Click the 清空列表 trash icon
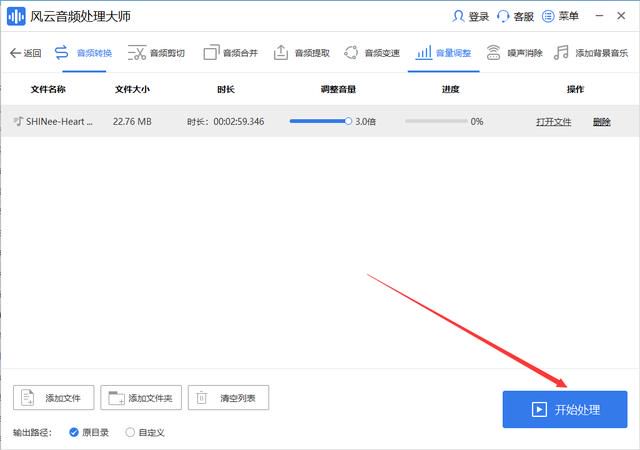Viewport: 640px width, 450px height. (x=202, y=397)
